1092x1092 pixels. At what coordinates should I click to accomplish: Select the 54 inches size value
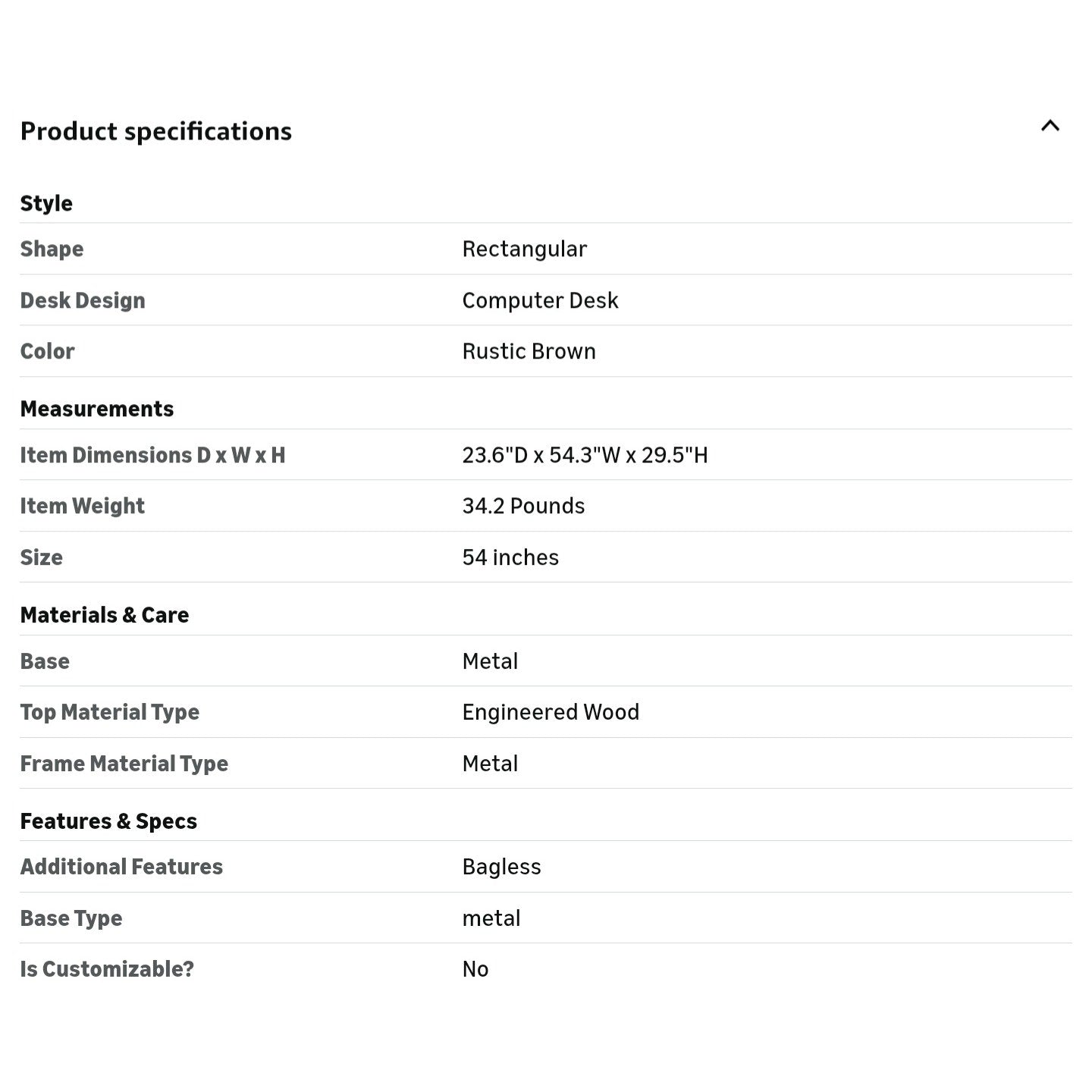point(511,557)
